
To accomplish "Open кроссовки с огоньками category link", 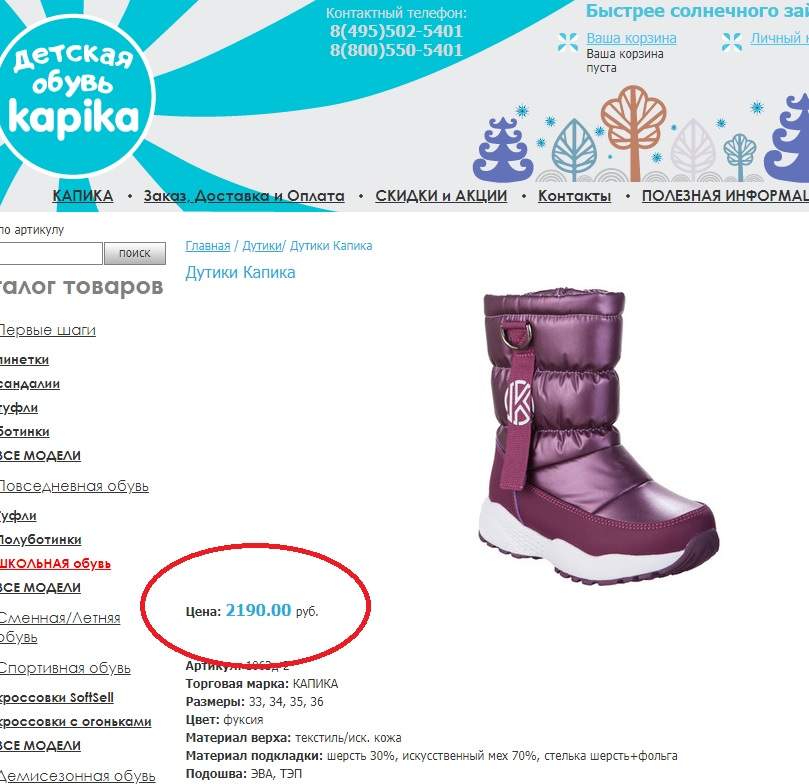I will point(75,722).
